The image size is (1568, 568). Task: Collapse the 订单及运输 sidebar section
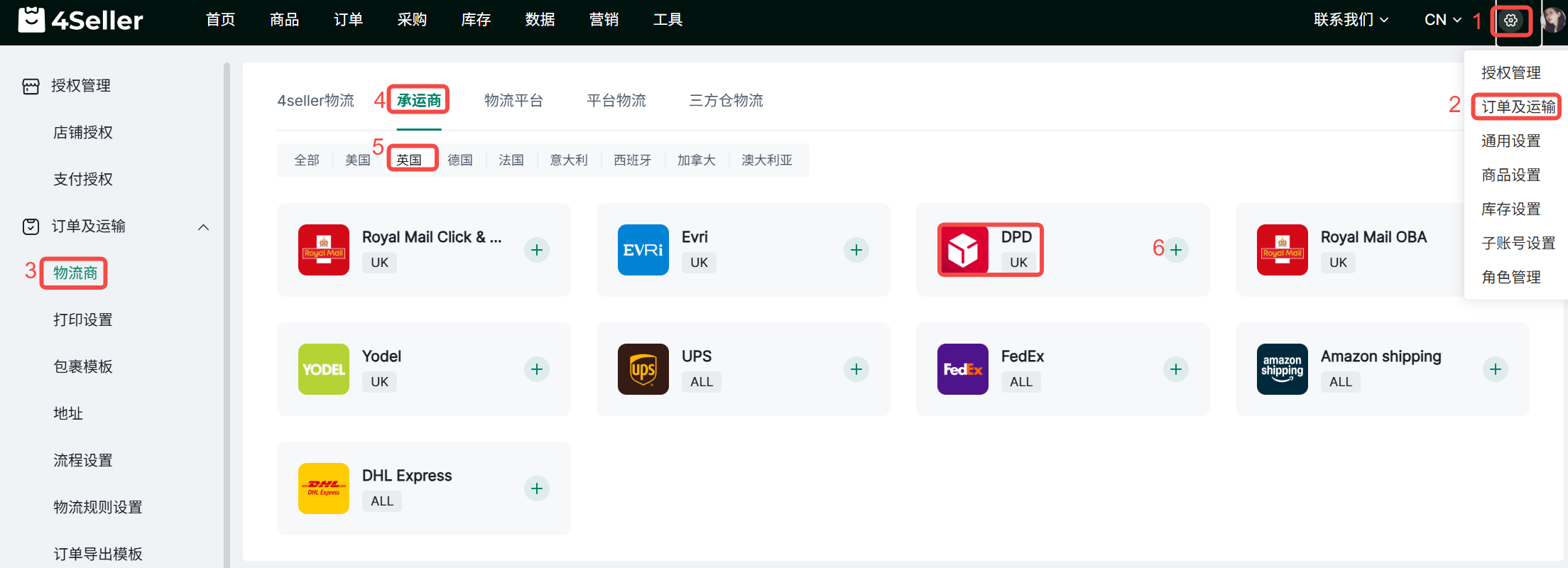[203, 227]
